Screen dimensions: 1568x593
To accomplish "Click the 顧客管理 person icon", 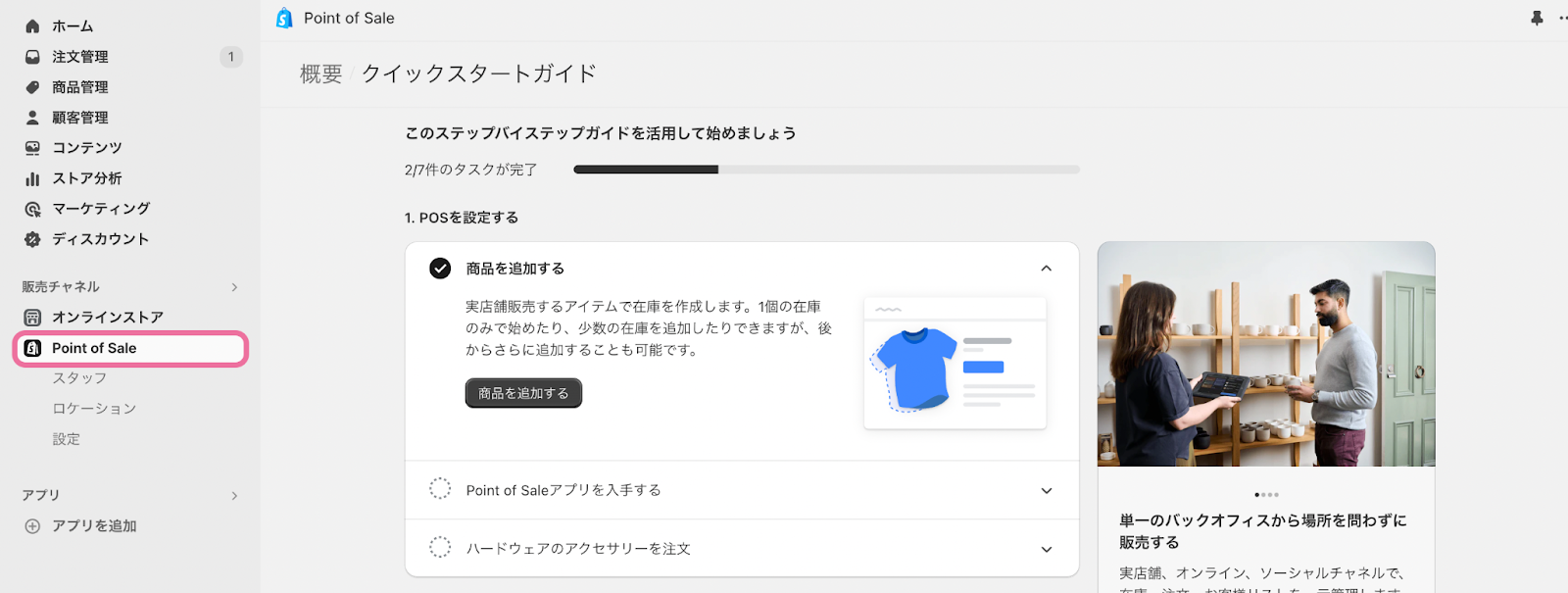I will click(x=32, y=118).
